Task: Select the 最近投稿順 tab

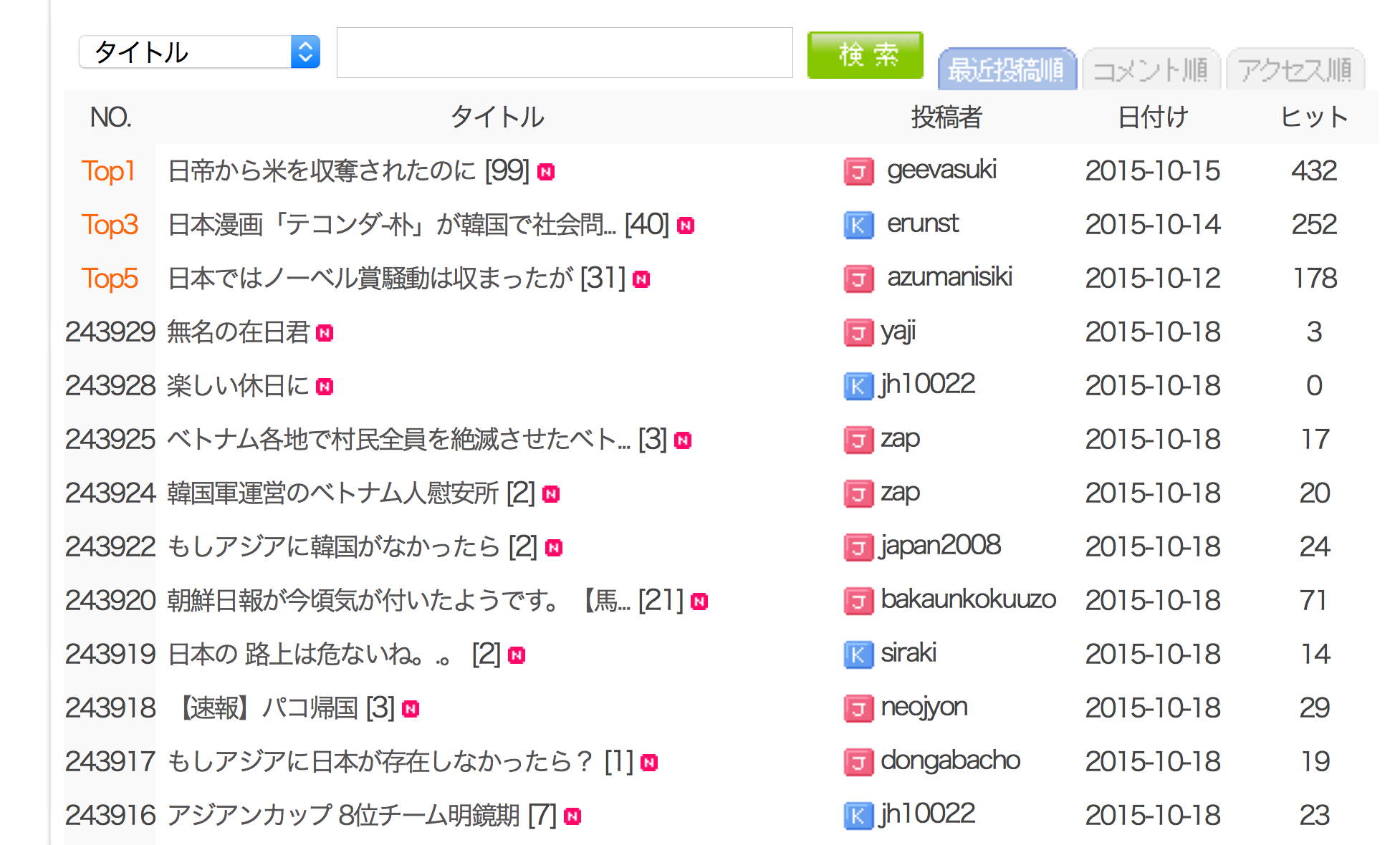Action: pos(1006,70)
